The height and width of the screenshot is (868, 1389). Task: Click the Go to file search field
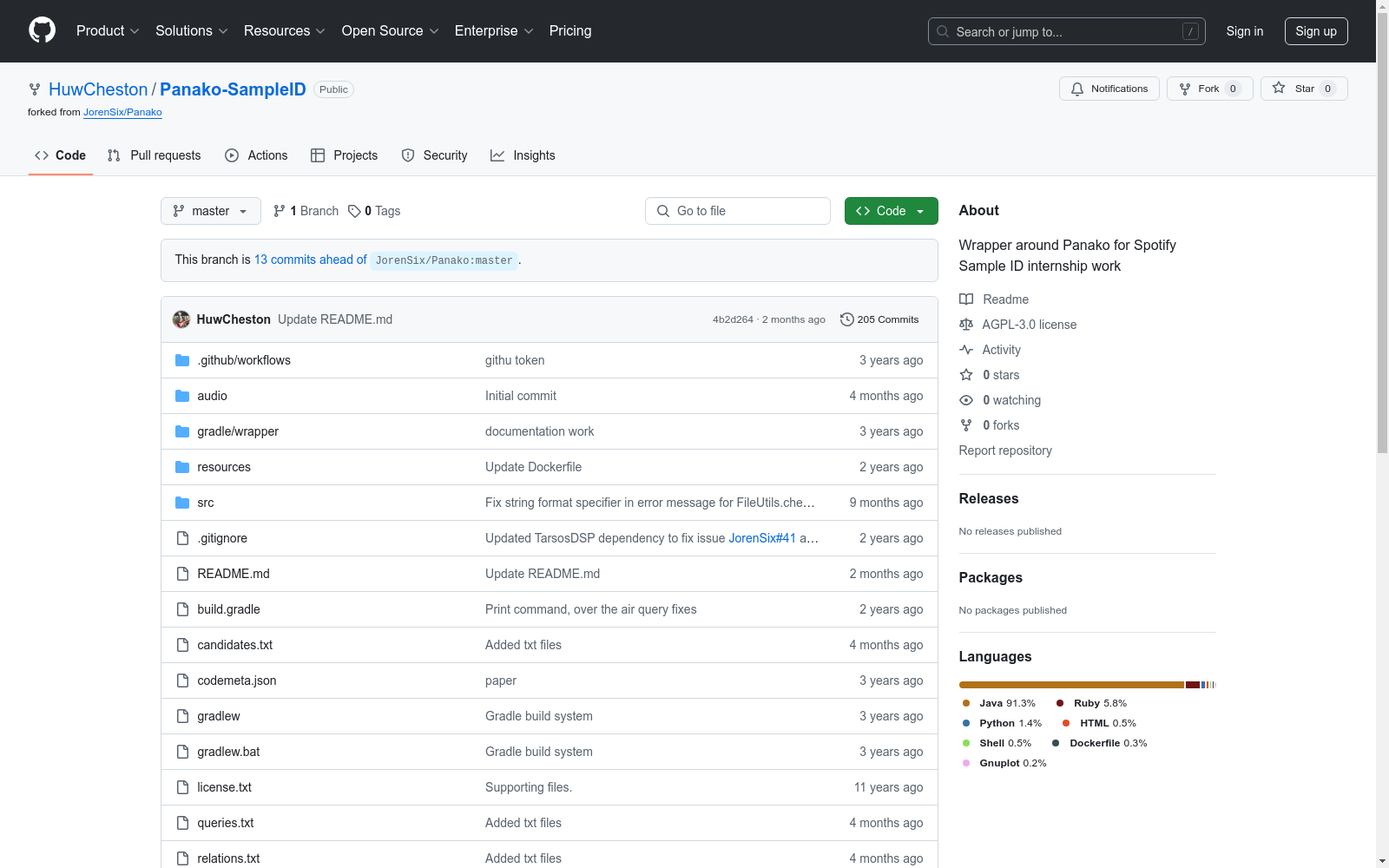738,211
